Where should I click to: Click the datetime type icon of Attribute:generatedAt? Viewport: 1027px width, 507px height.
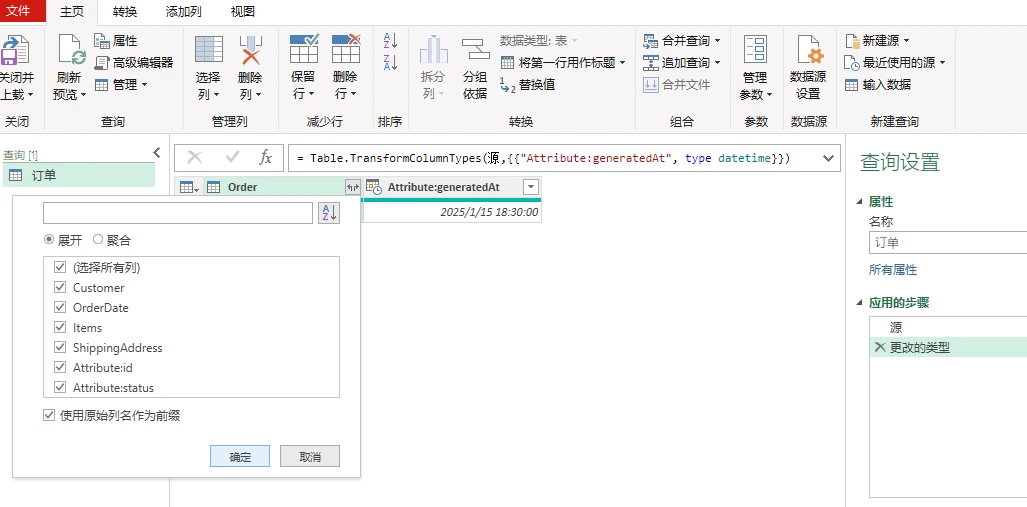[374, 187]
